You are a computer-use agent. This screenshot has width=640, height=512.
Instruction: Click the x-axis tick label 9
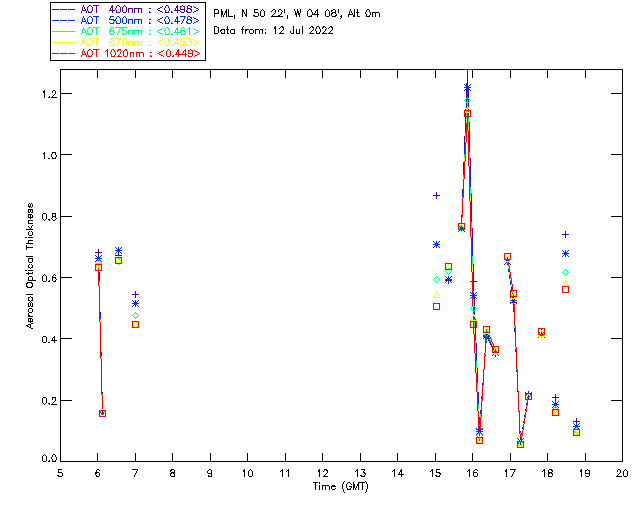tap(210, 473)
